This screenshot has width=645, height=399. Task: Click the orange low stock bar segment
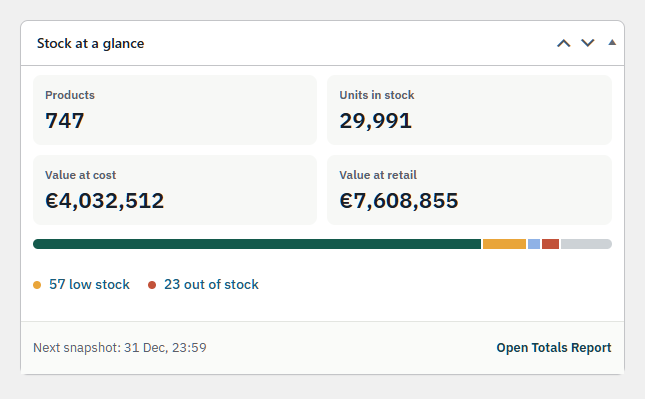coord(504,244)
